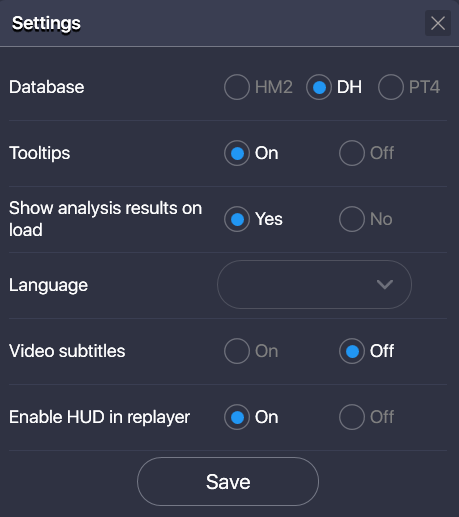
Task: Save the settings
Action: tap(228, 482)
